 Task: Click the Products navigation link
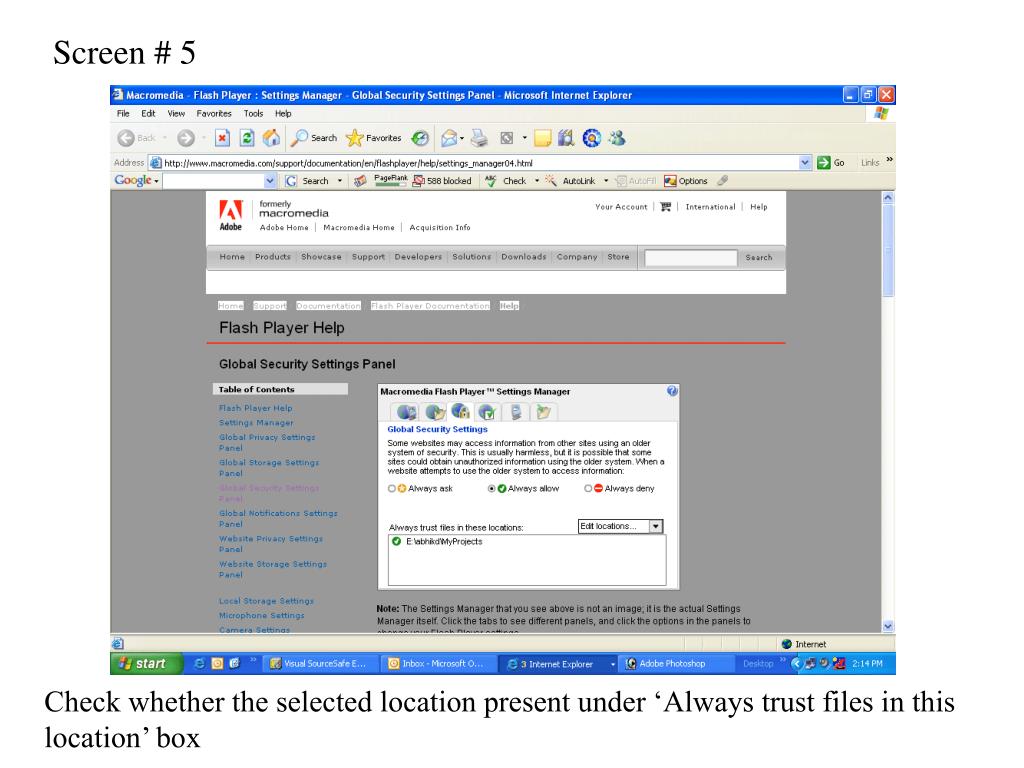273,257
